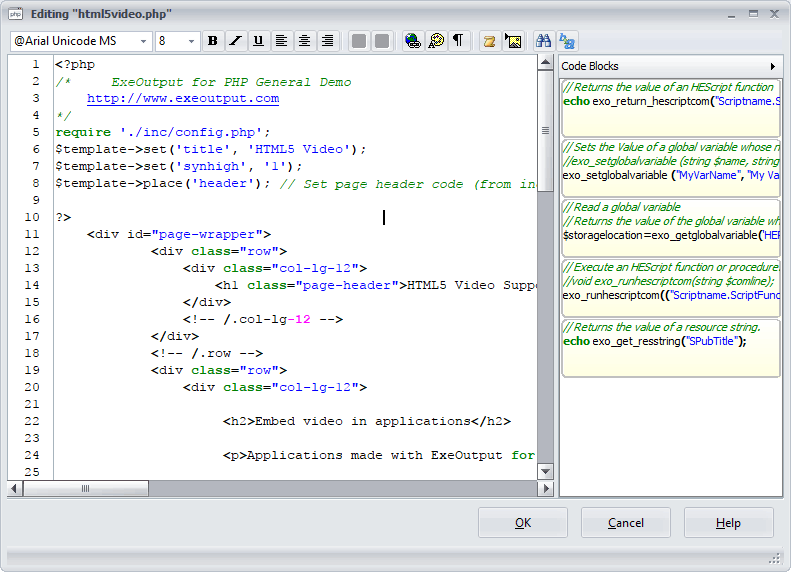Click the Cancel button

626,523
